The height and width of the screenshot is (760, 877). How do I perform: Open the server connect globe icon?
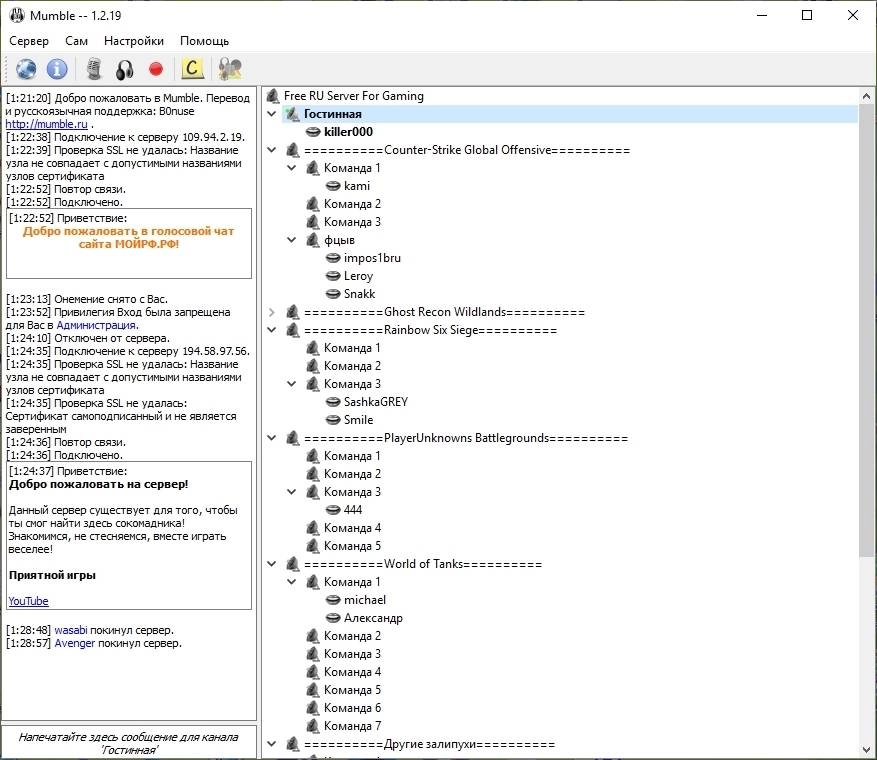(26, 69)
